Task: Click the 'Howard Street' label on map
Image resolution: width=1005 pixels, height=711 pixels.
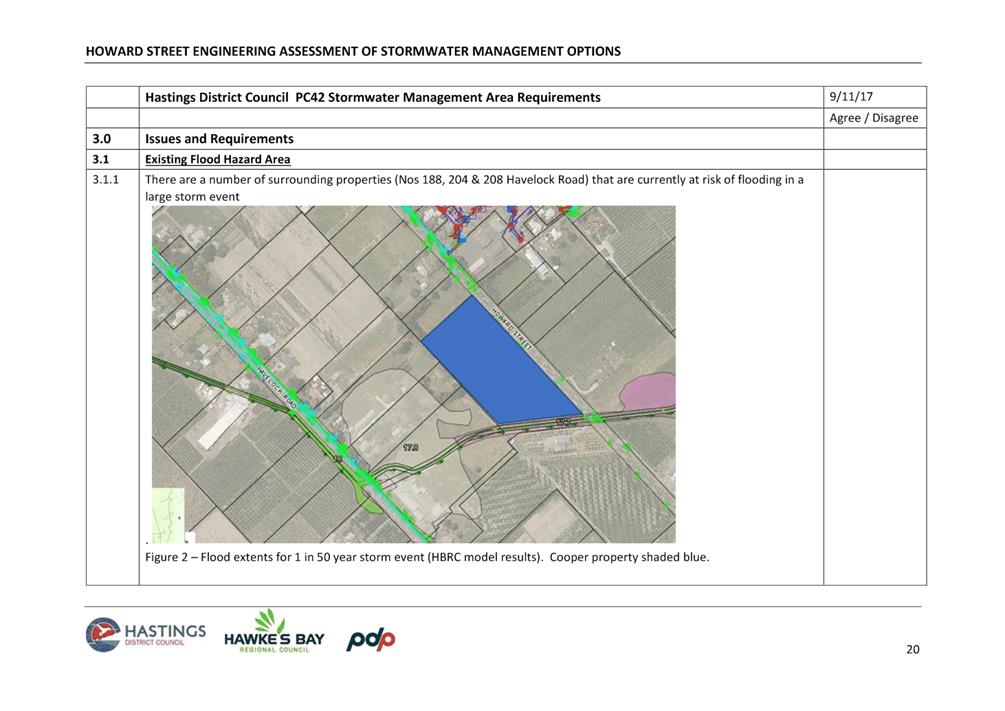Action: coord(513,329)
